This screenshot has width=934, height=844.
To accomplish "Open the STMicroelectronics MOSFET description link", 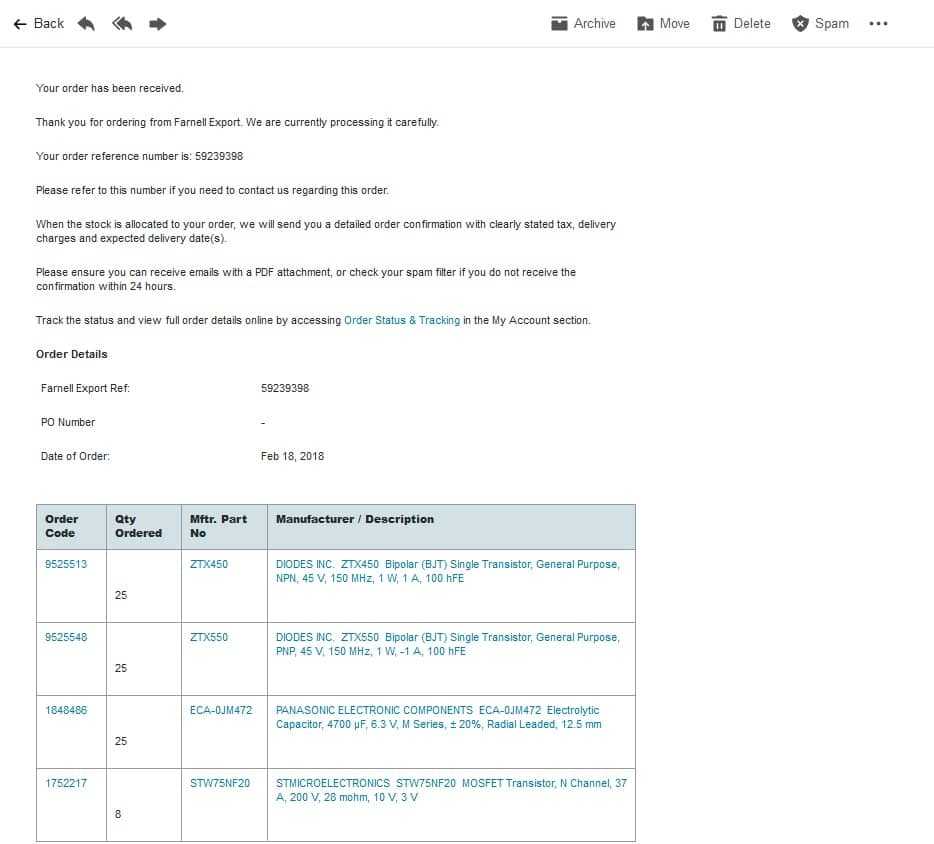I will click(x=452, y=790).
